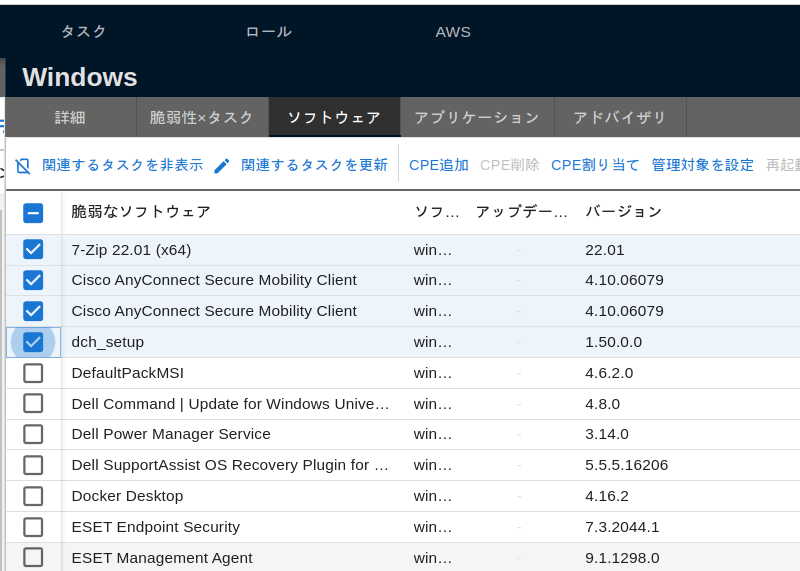Open the AWS item in top navigation
The width and height of the screenshot is (800, 571).
(x=453, y=32)
